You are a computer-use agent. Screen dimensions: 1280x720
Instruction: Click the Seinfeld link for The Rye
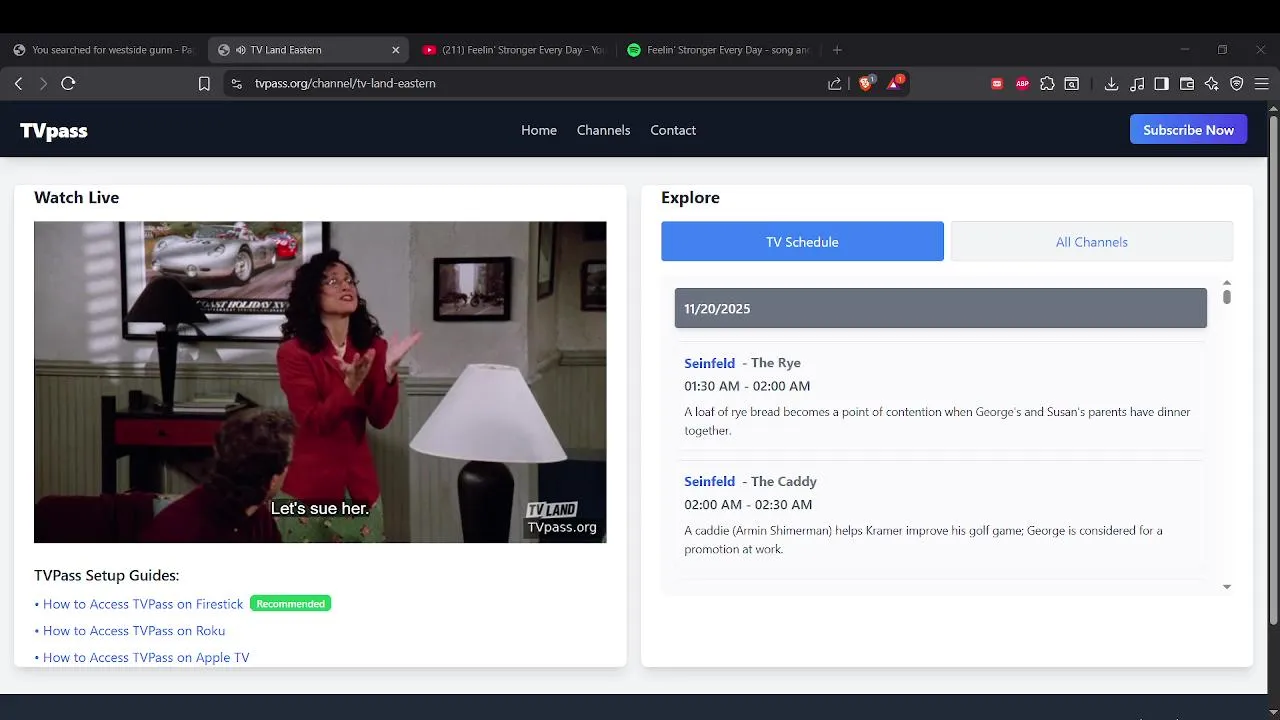pos(709,363)
